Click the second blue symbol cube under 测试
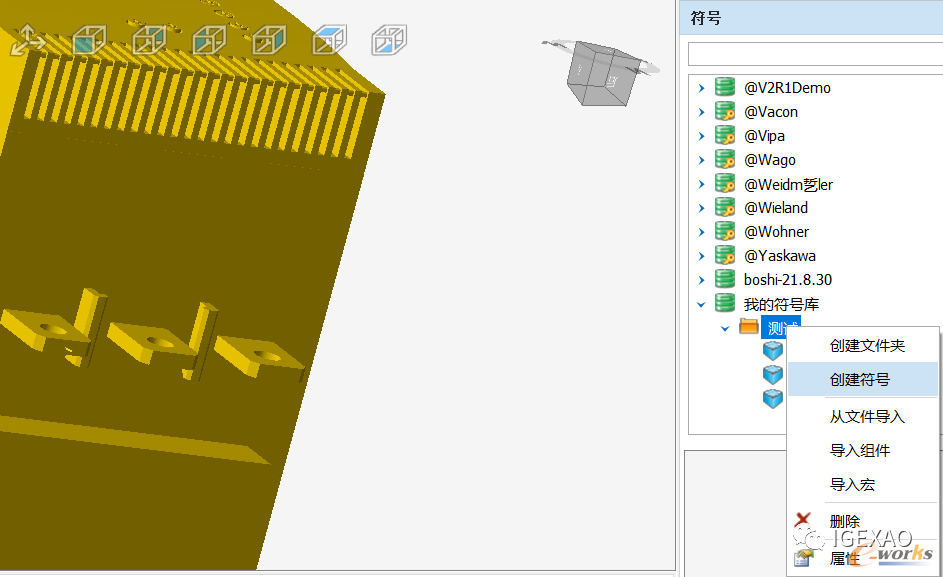Image resolution: width=943 pixels, height=577 pixels. tap(773, 374)
